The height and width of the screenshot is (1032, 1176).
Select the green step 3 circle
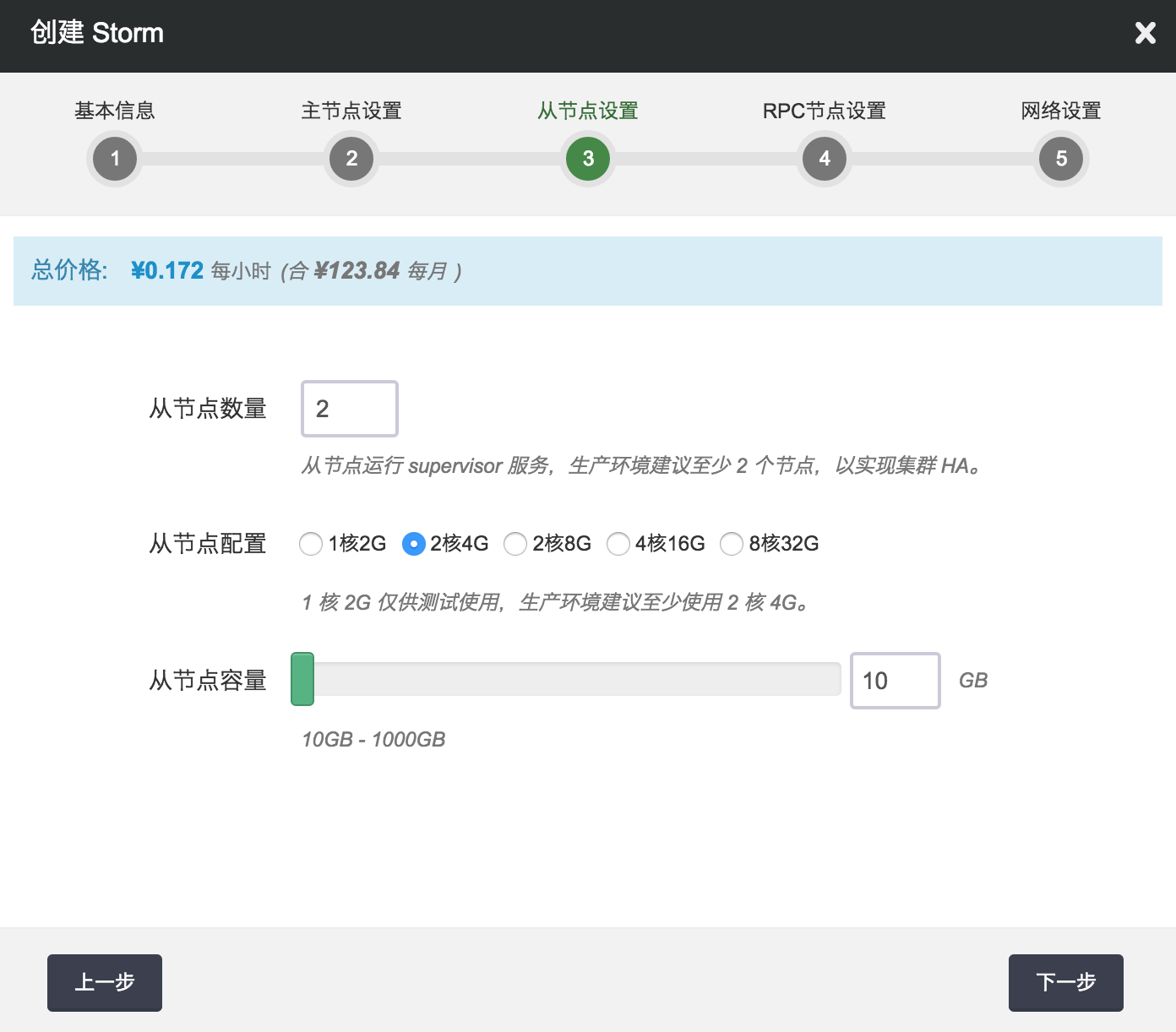(588, 159)
